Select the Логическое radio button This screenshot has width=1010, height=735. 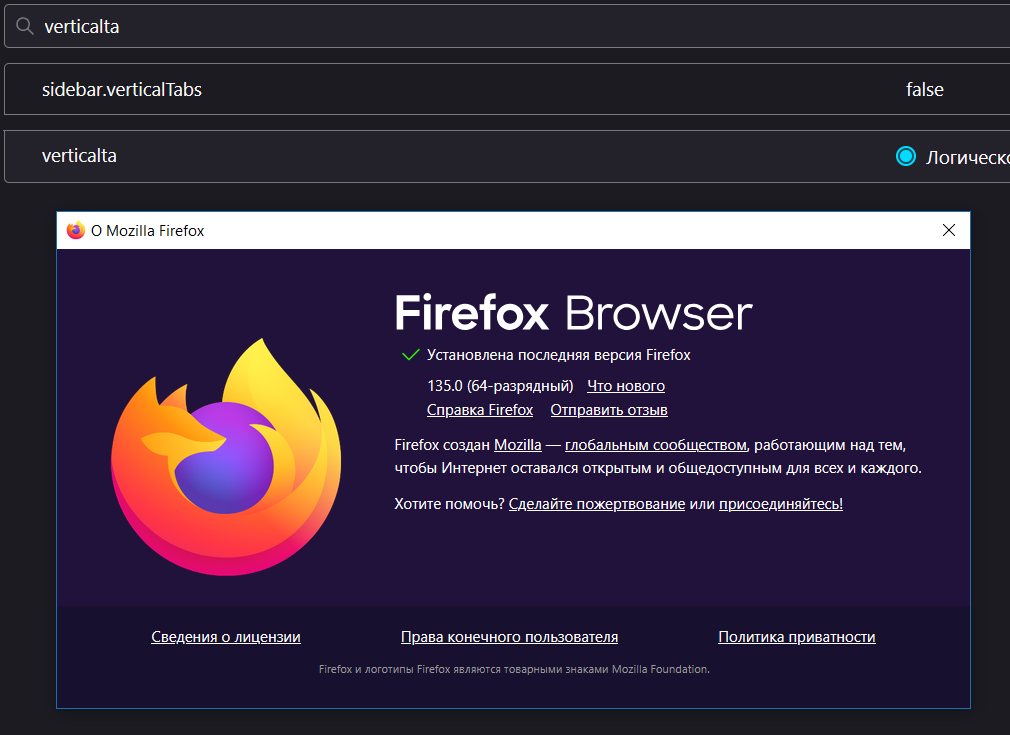pos(906,157)
